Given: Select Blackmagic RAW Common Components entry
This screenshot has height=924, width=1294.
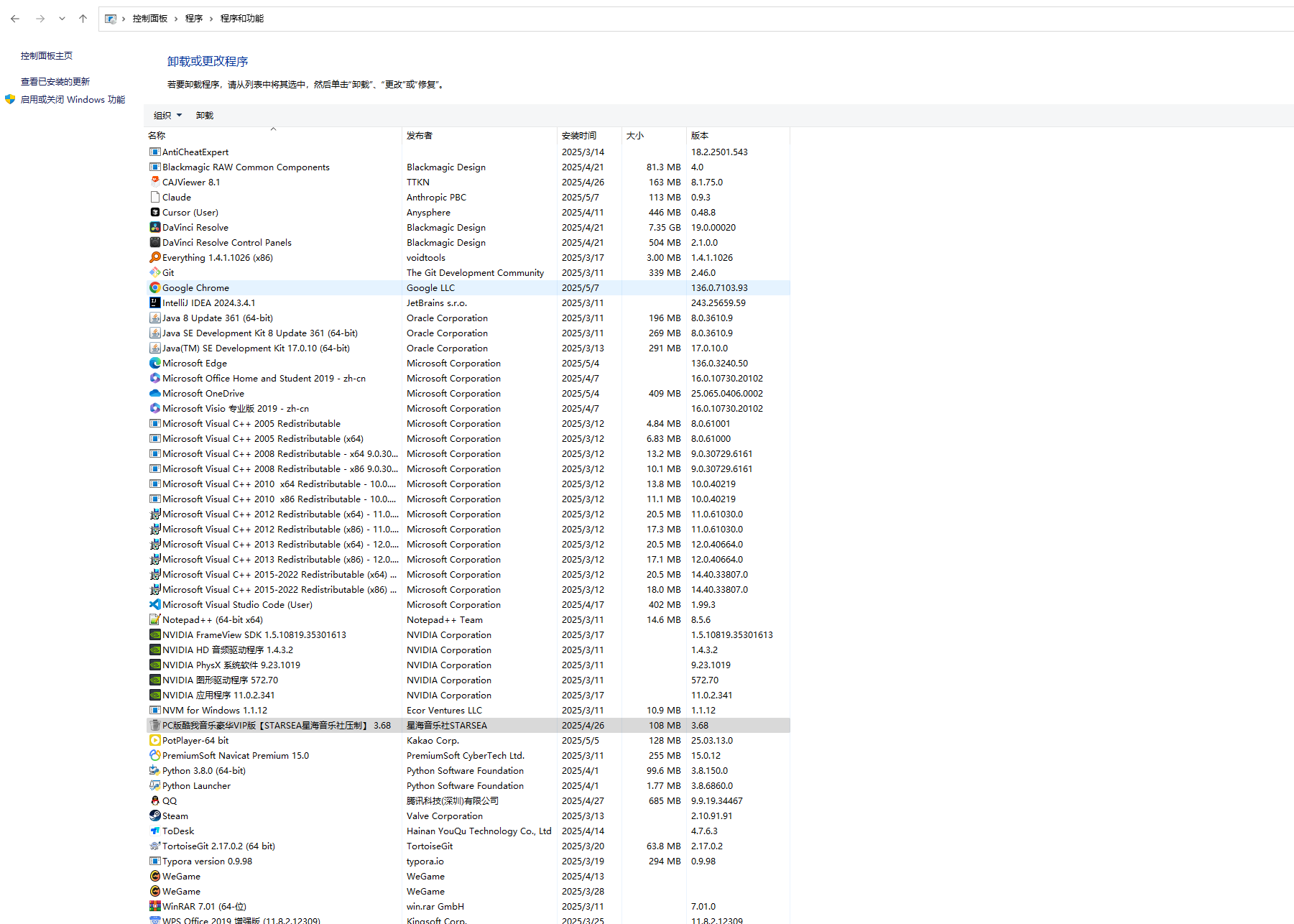Looking at the screenshot, I should [468, 167].
